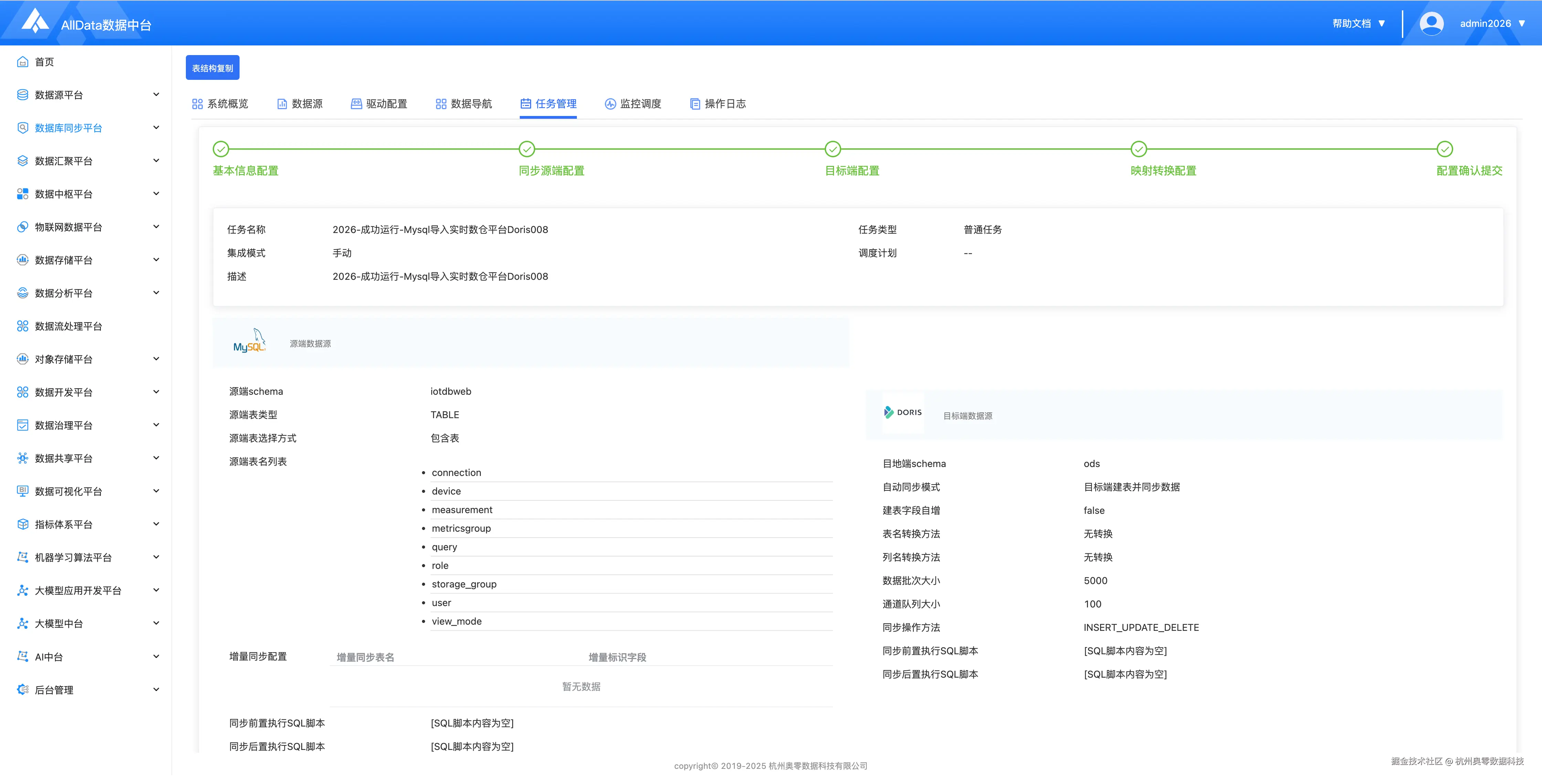Image resolution: width=1542 pixels, height=784 pixels.
Task: Click the 数据可视化平台 sidebar icon
Action: click(23, 491)
